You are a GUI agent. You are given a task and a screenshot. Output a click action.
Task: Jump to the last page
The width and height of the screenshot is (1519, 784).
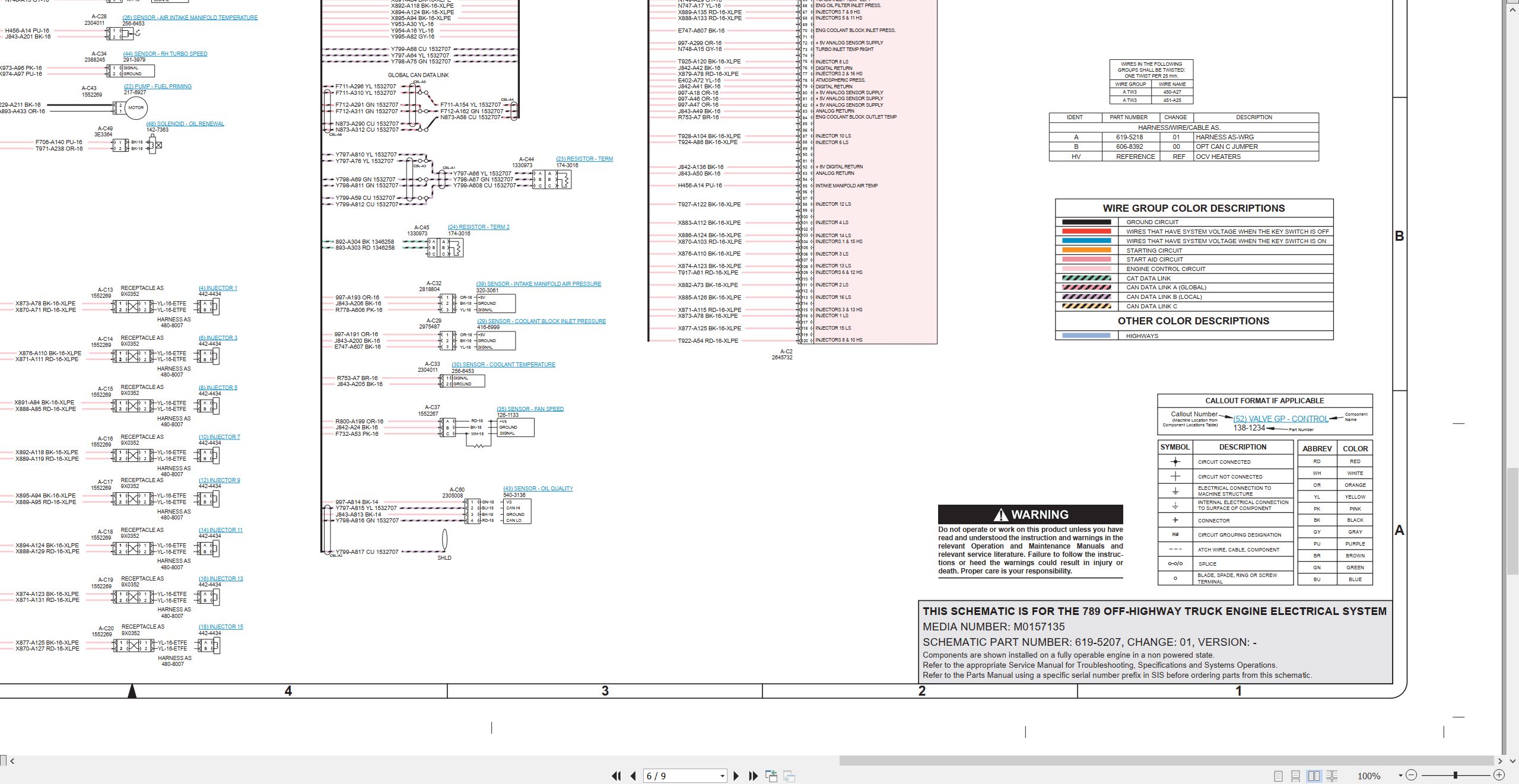pos(754,776)
